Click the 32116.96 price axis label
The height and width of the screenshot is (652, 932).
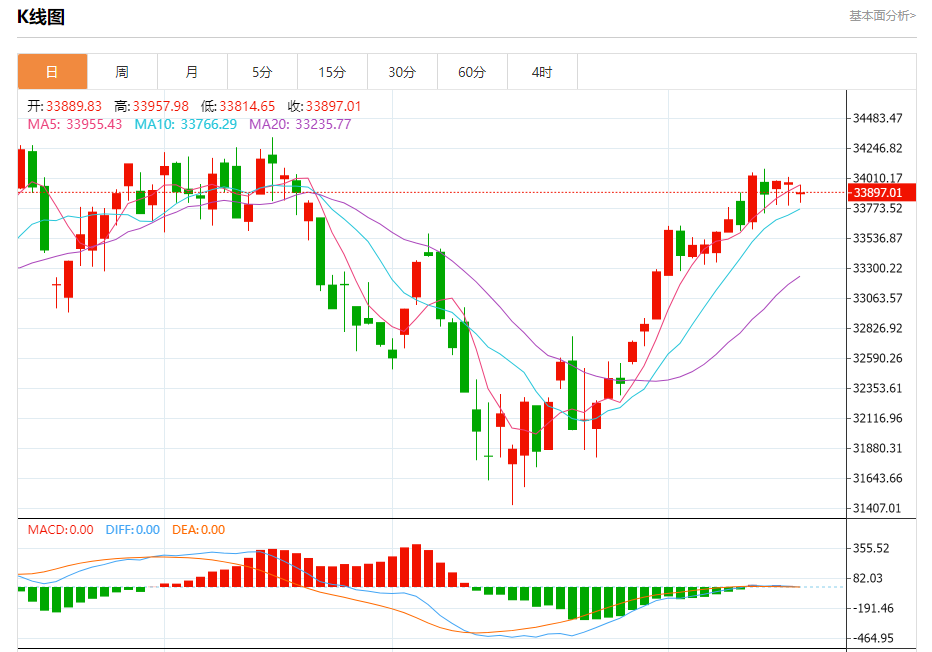coord(877,418)
